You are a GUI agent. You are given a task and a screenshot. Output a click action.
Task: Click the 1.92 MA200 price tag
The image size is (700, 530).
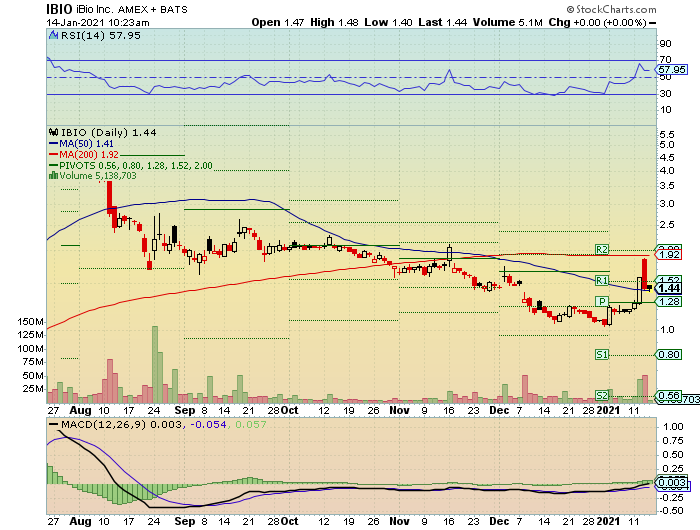click(668, 255)
